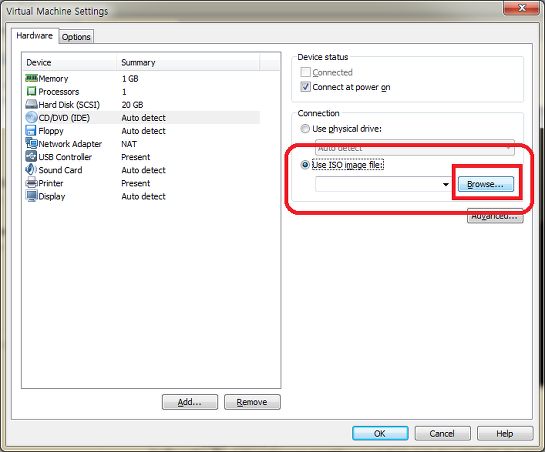Screen dimensions: 545x452
Task: Open Help for VM settings
Action: tap(505, 434)
